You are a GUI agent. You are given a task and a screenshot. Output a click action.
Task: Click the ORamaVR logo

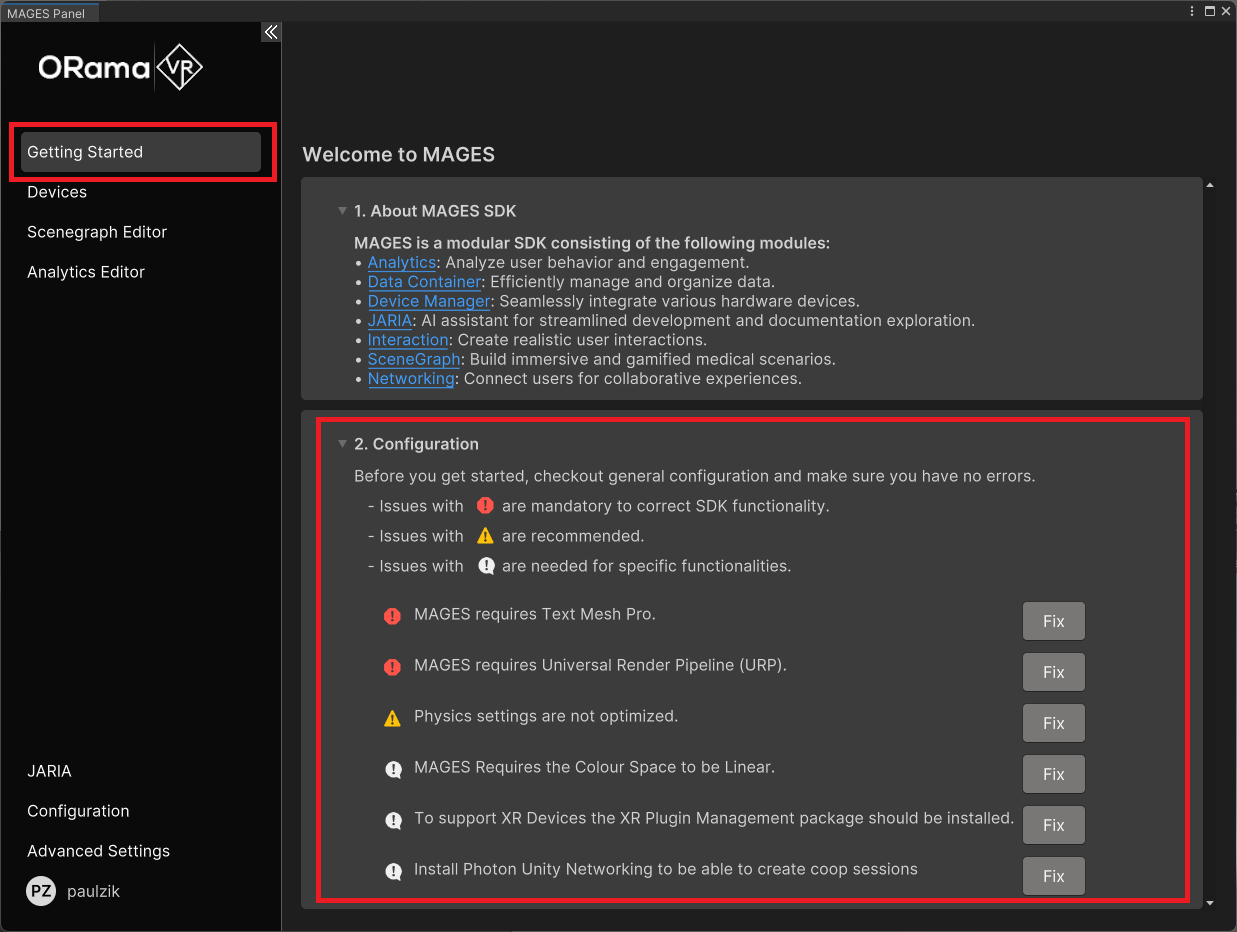click(x=120, y=68)
